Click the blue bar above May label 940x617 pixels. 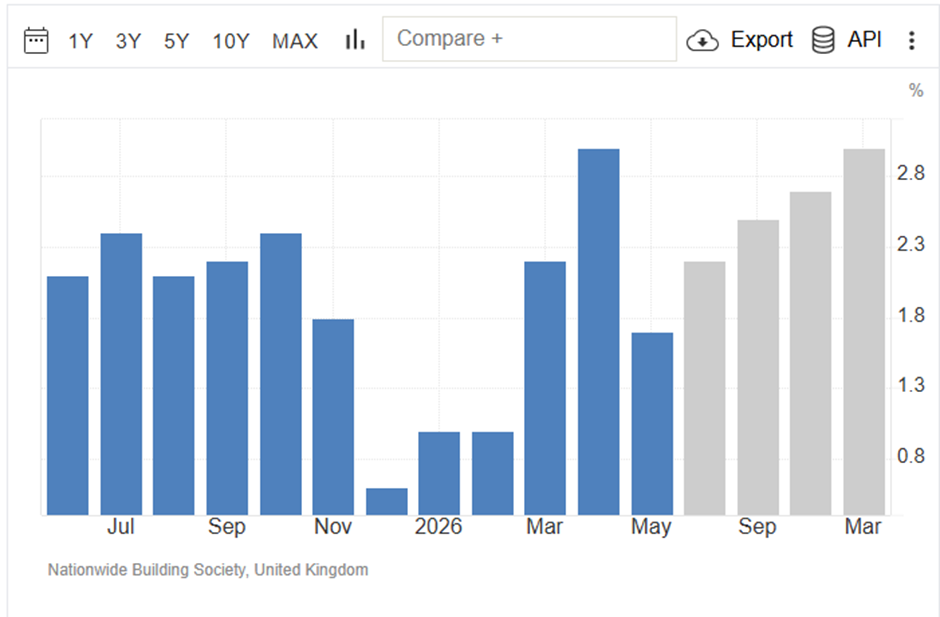click(652, 423)
